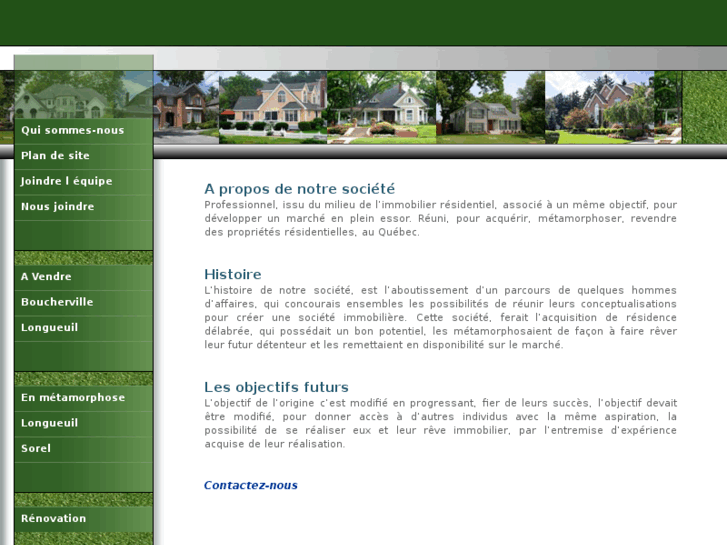Screen dimensions: 727x545
Task: Click the heading A propos de notre société
Action: 300,189
